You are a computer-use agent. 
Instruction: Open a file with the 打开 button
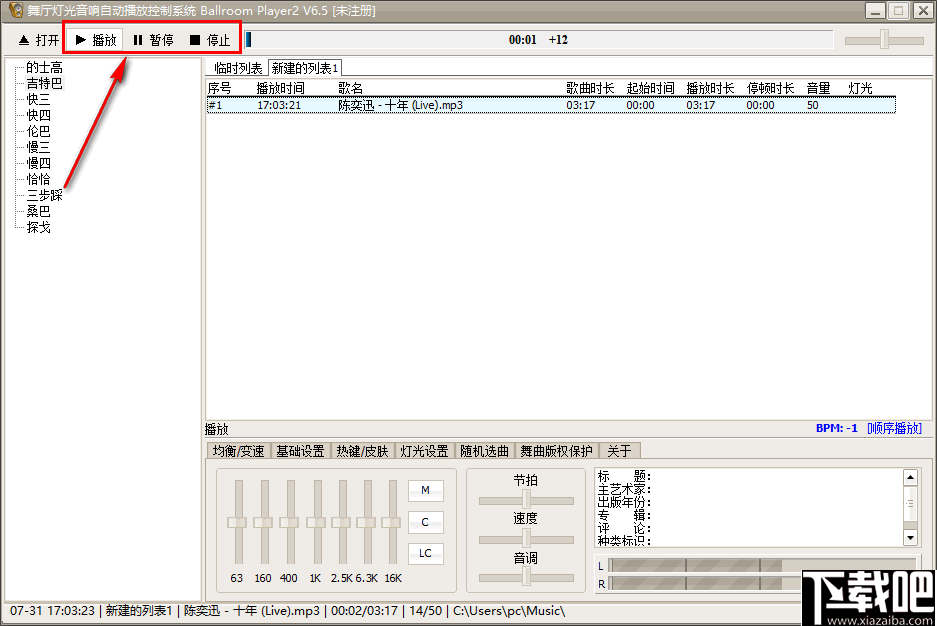point(39,40)
